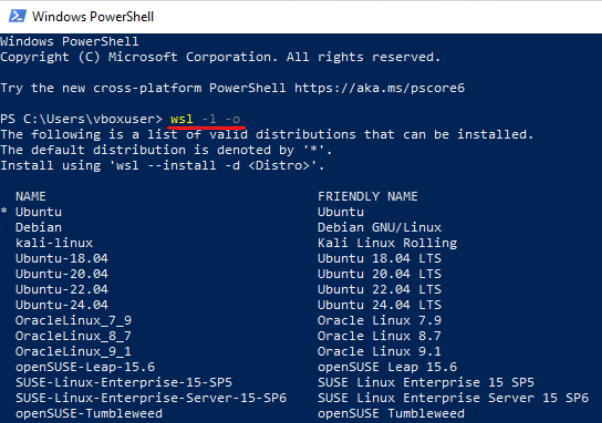Click the OracleLinux_9_1 distribution name
Viewport: 602px width, 423px height.
tap(74, 351)
